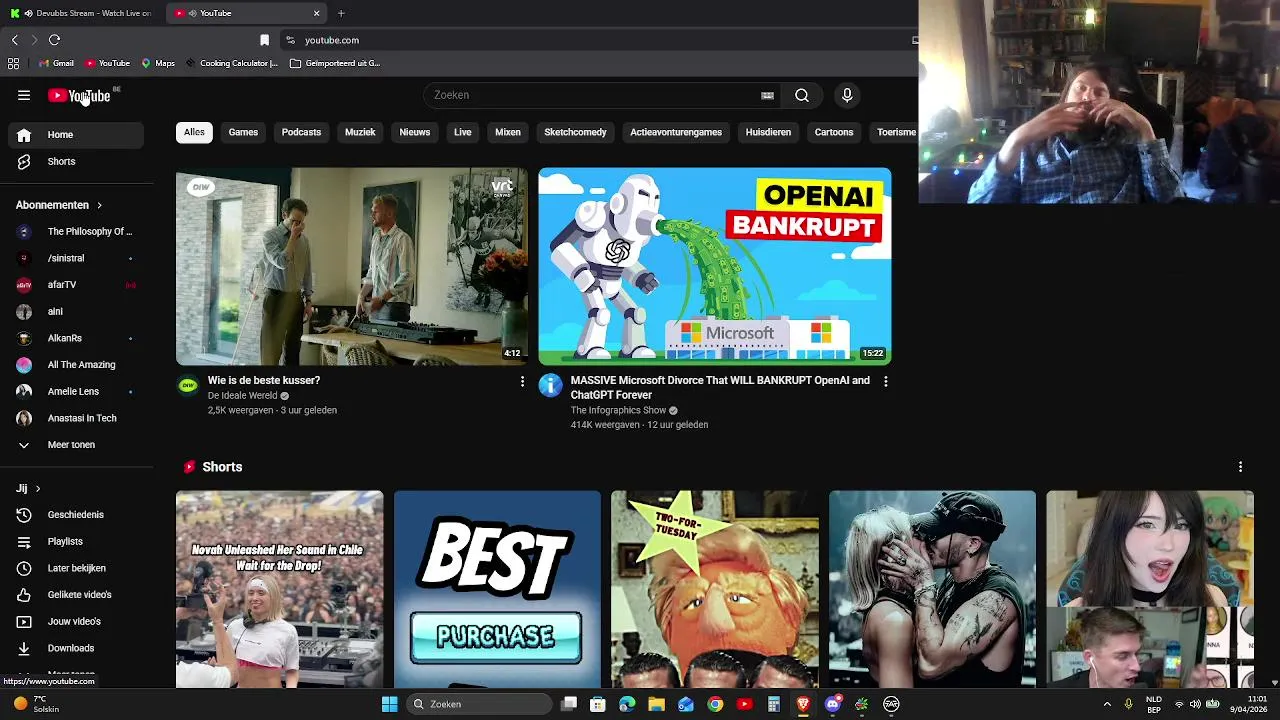Image resolution: width=1280 pixels, height=720 pixels.
Task: Click The Infographics Show channel avatar
Action: click(550, 386)
